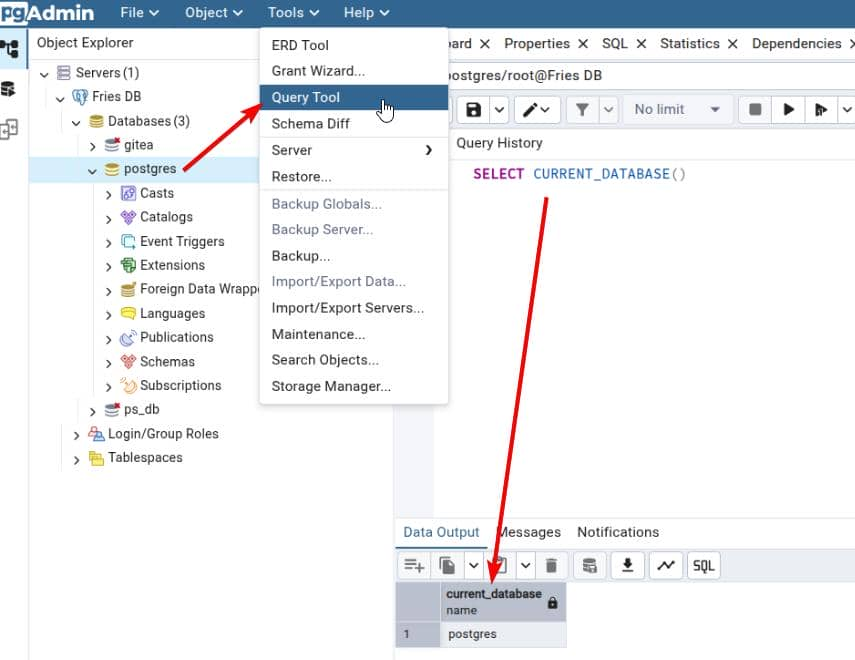The width and height of the screenshot is (855, 660).
Task: Open the No limit rows dropdown
Action: [676, 109]
